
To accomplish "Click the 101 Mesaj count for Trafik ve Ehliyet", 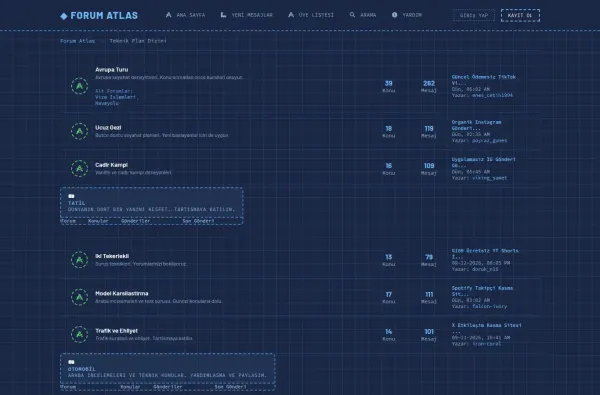I will [x=429, y=332].
